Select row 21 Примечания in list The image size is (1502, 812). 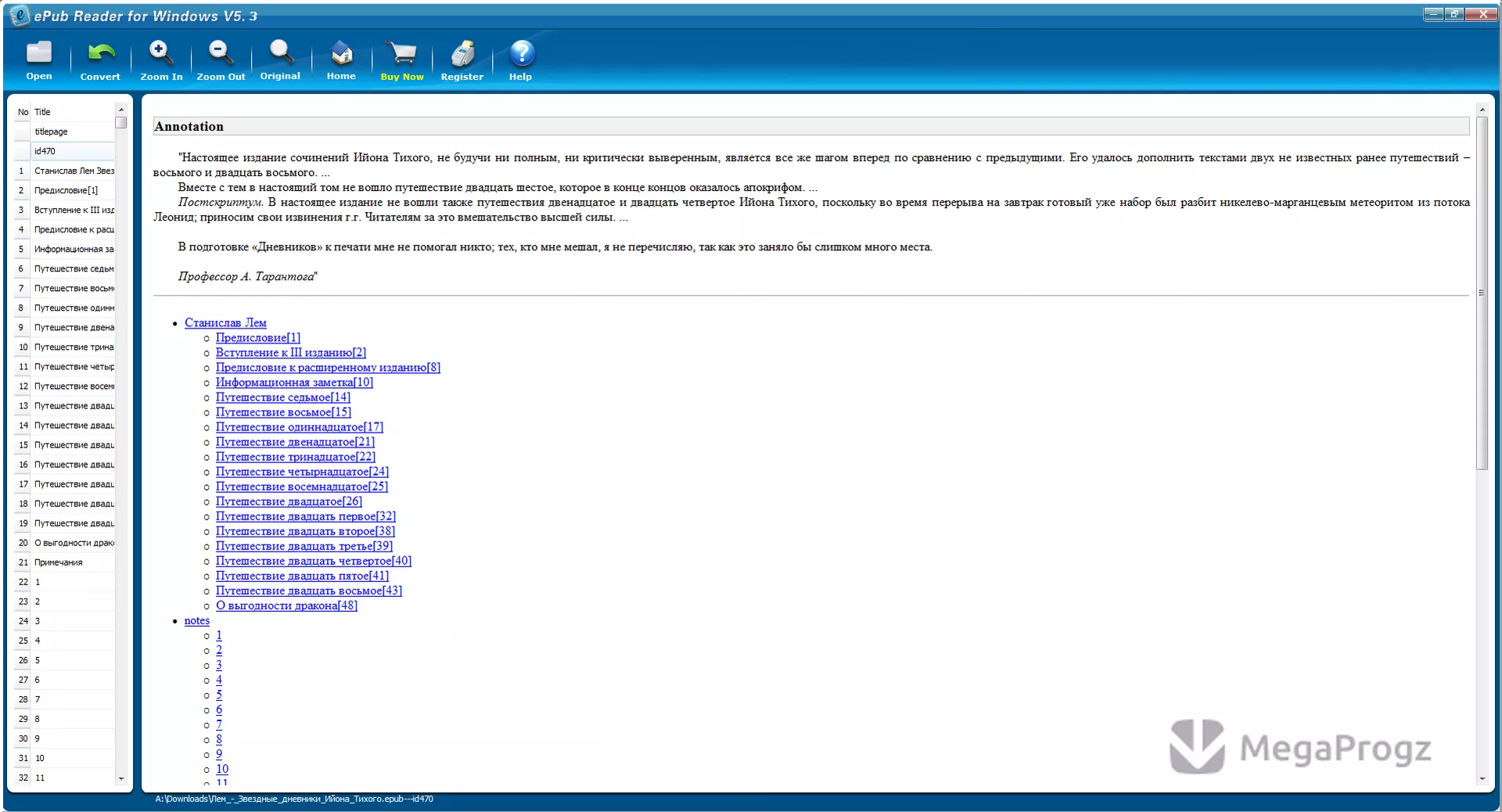[65, 562]
